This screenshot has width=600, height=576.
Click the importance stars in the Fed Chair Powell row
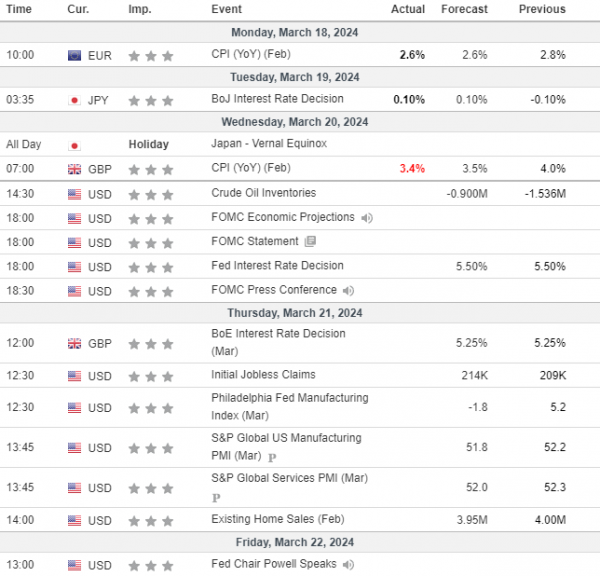tap(151, 566)
